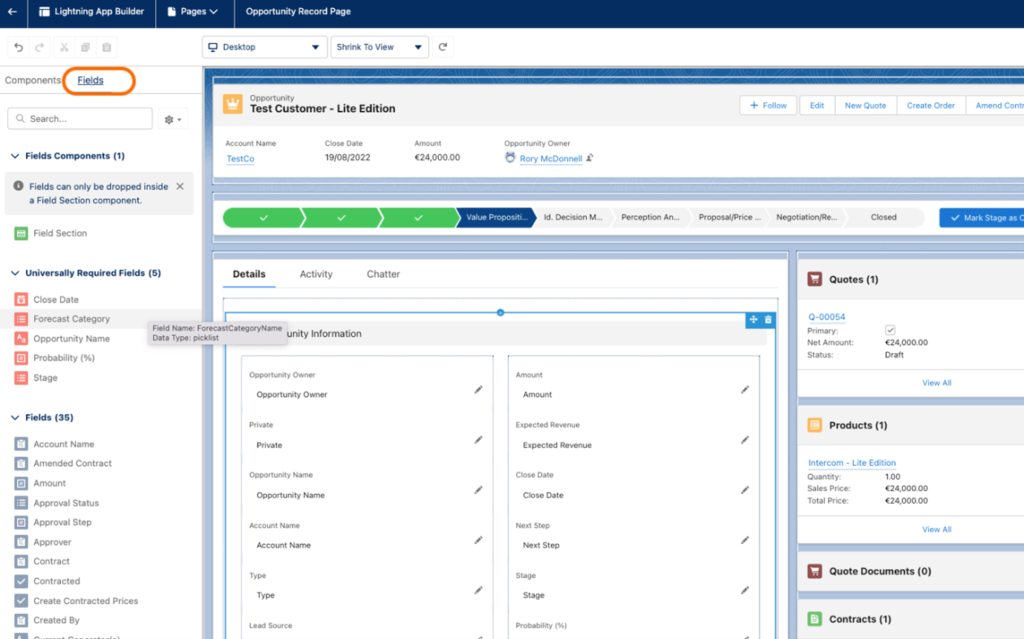Open the Pages dropdown menu

pyautogui.click(x=193, y=12)
